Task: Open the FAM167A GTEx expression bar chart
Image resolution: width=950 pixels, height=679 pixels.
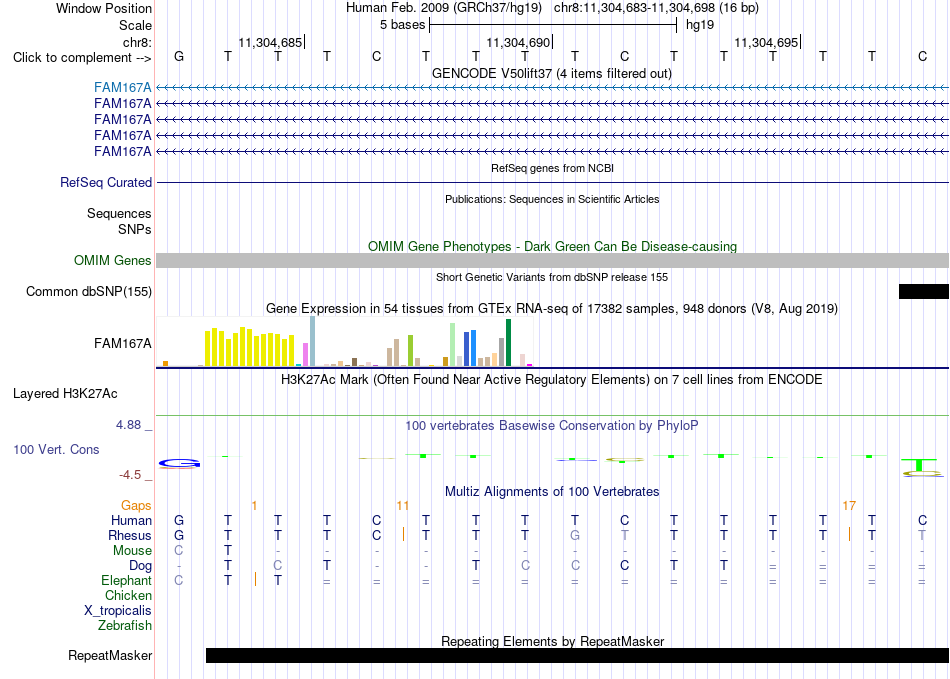Action: click(x=345, y=342)
